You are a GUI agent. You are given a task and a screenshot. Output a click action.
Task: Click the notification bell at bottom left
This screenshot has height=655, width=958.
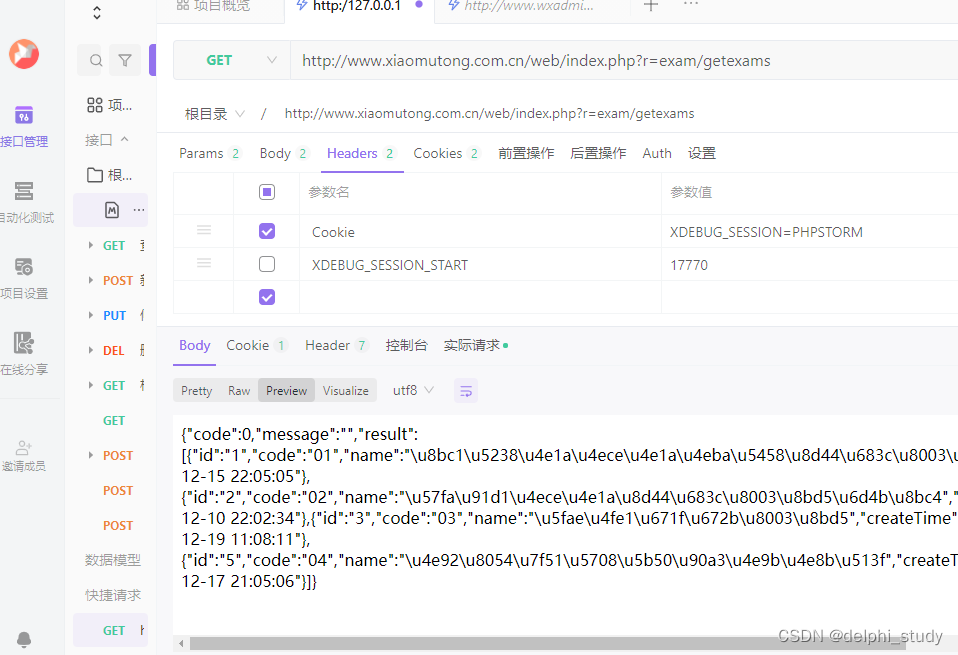coord(23,639)
